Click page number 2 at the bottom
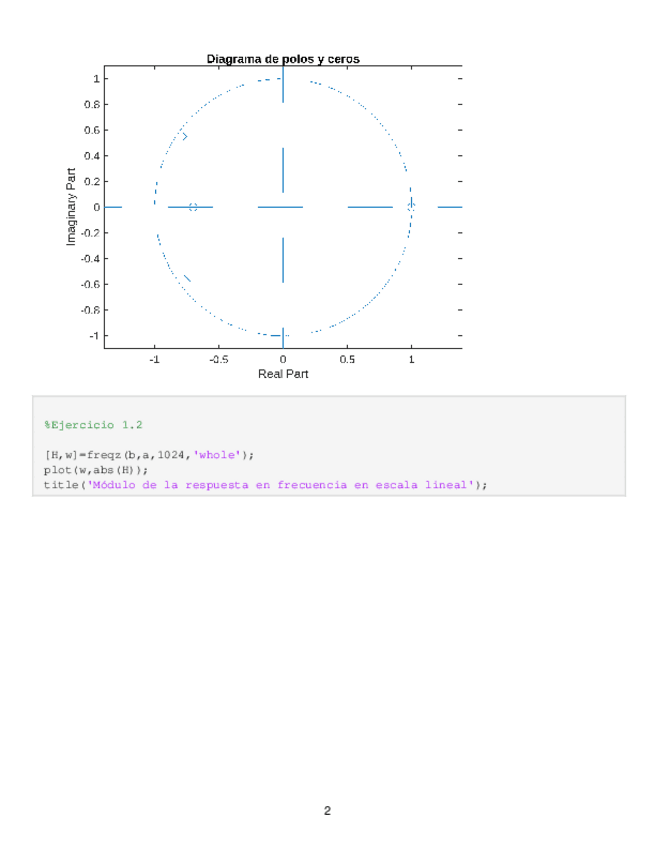The height and width of the screenshot is (848, 655). [x=327, y=810]
